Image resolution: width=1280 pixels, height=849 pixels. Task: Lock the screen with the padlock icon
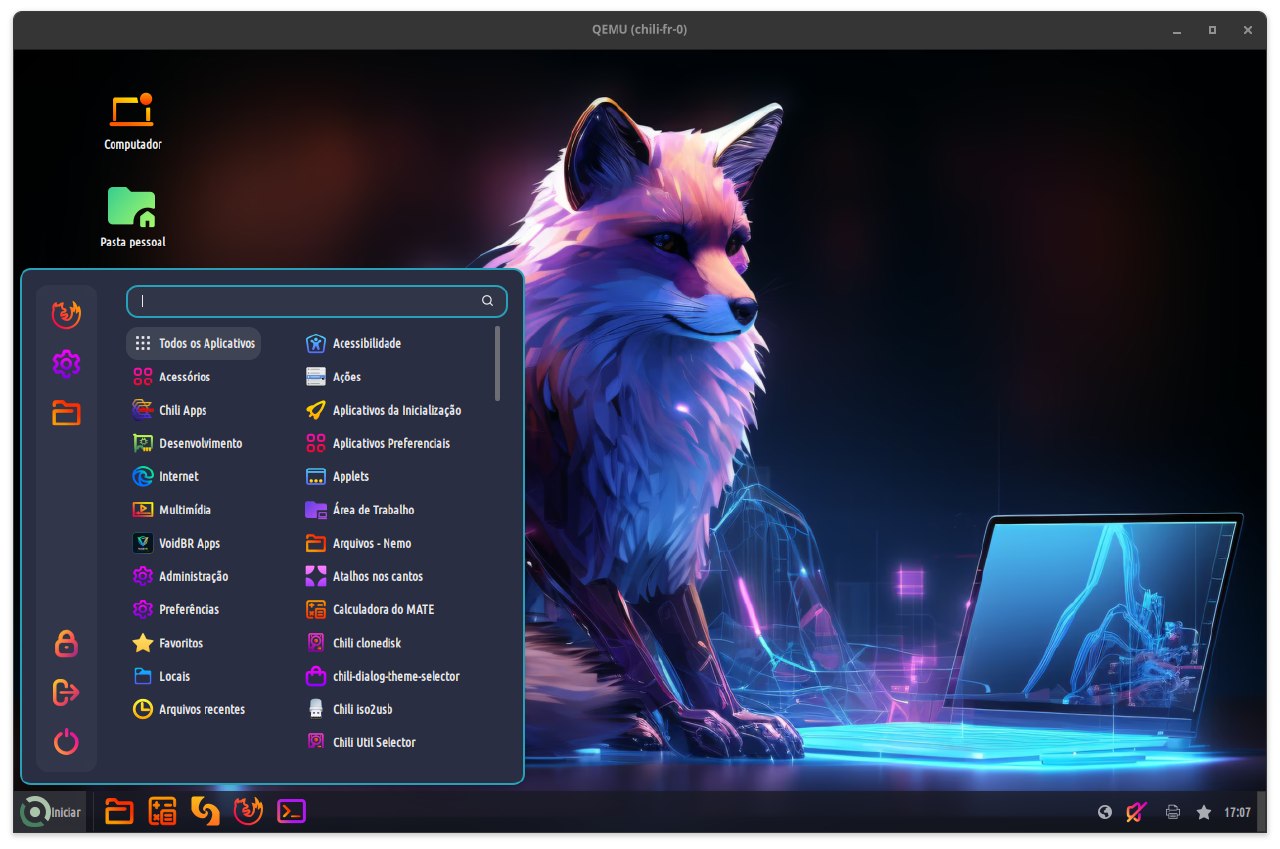coord(66,643)
